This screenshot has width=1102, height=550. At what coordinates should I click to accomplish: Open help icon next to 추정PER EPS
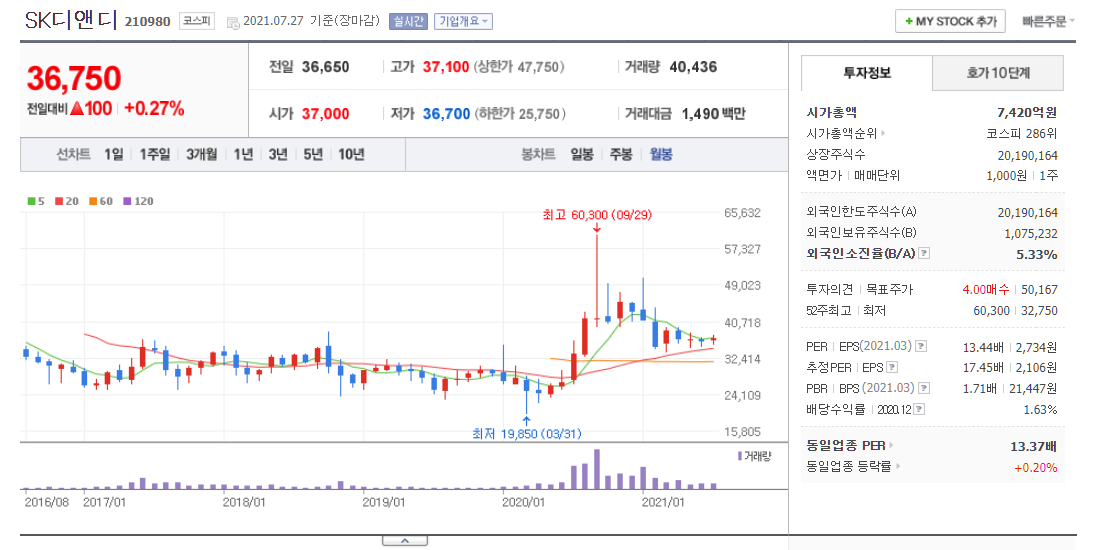pos(892,367)
